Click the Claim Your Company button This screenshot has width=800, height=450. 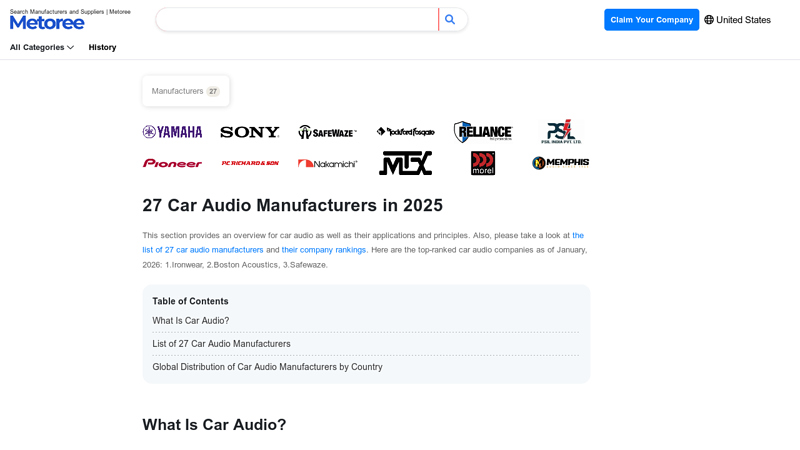point(652,20)
